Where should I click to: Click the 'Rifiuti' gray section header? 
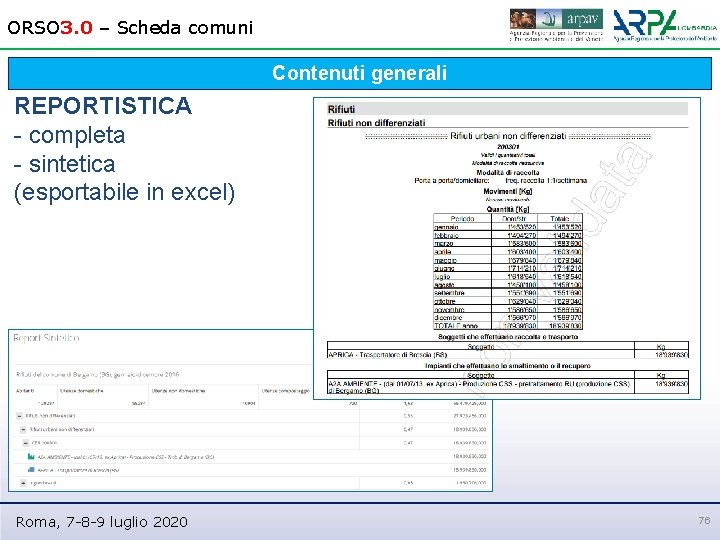[507, 109]
